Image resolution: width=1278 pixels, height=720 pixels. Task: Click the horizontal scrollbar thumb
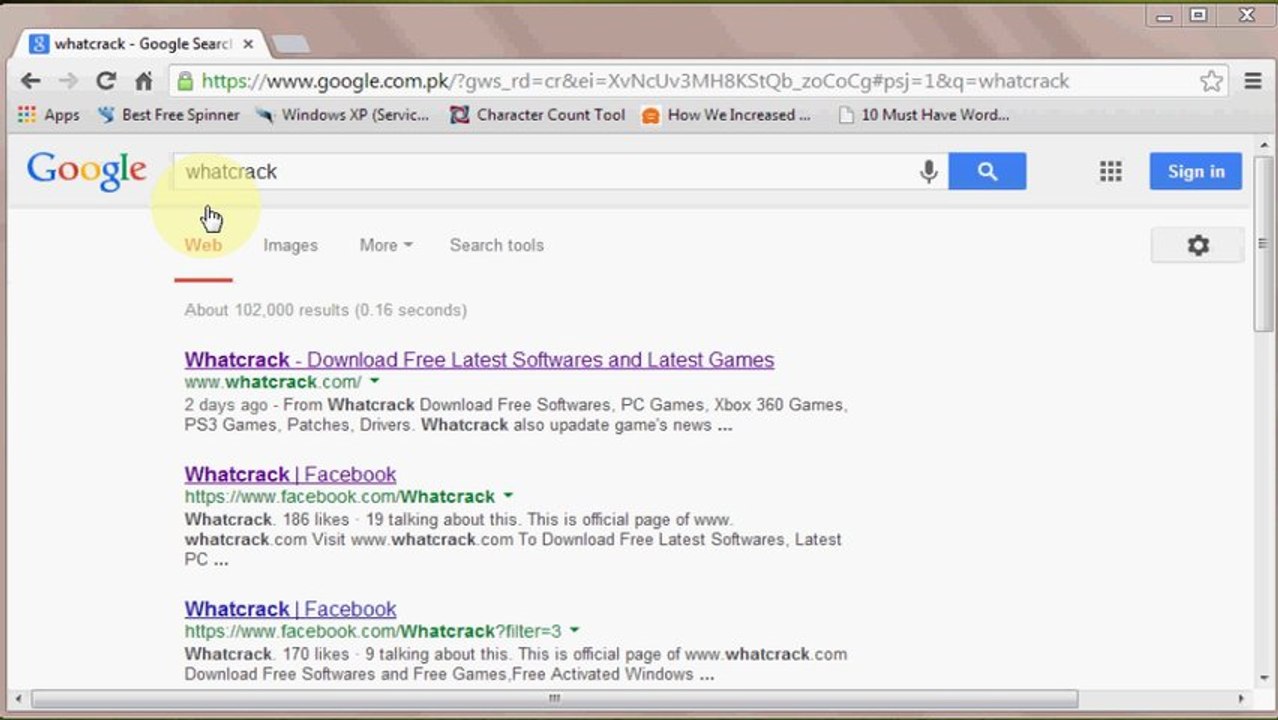point(555,699)
